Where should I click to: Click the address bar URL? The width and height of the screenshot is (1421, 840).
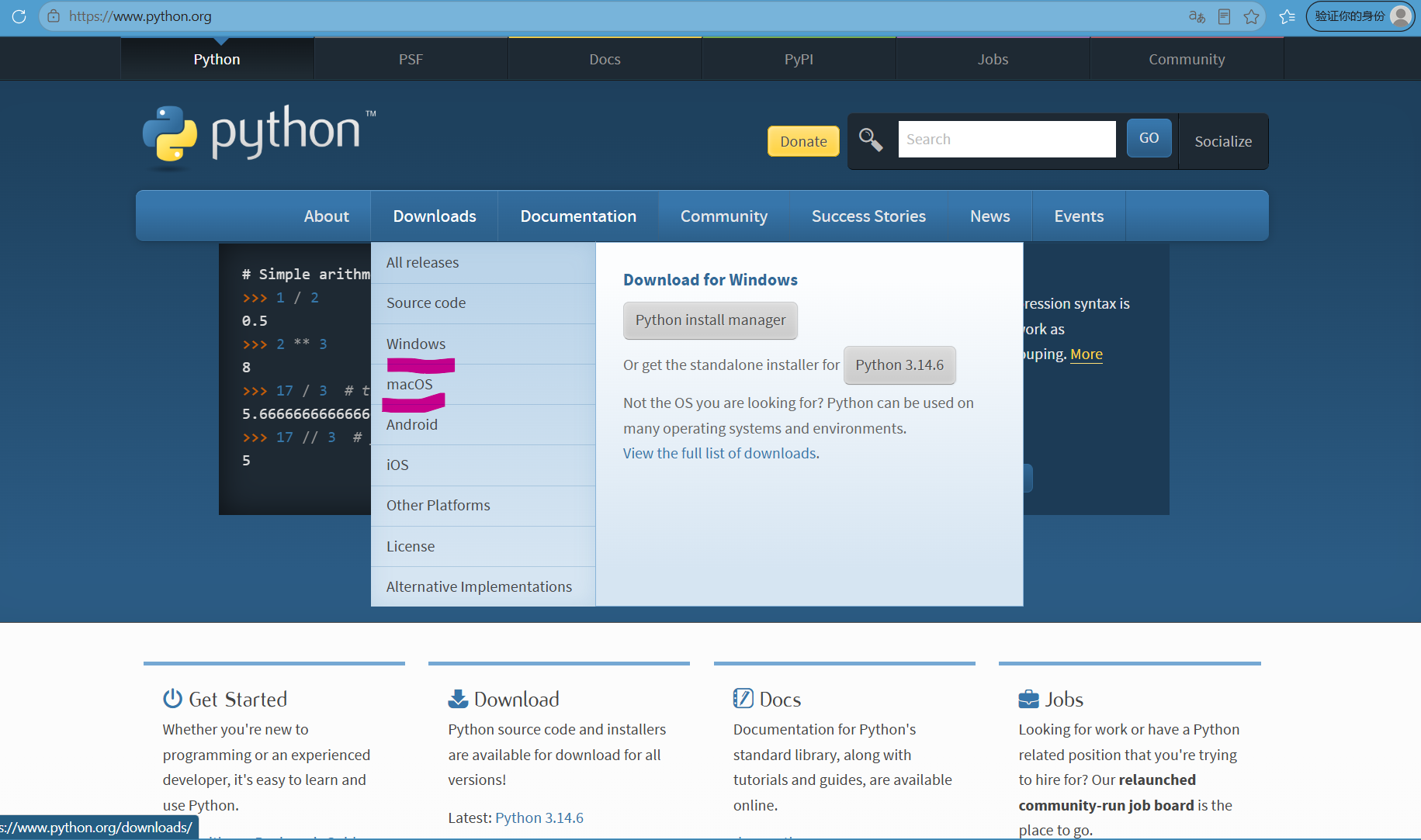pos(140,16)
